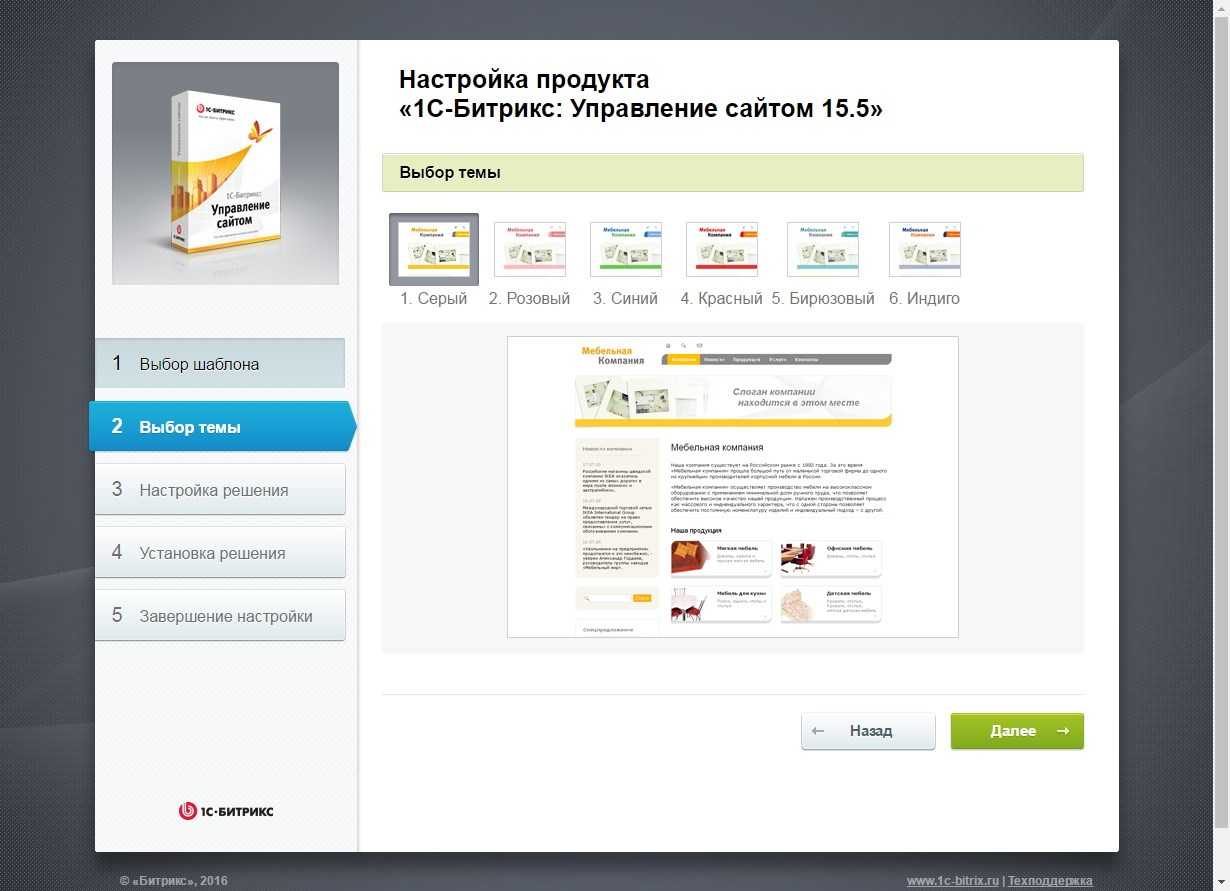
Task: Jump to step 4 Установка решения
Action: coord(220,553)
